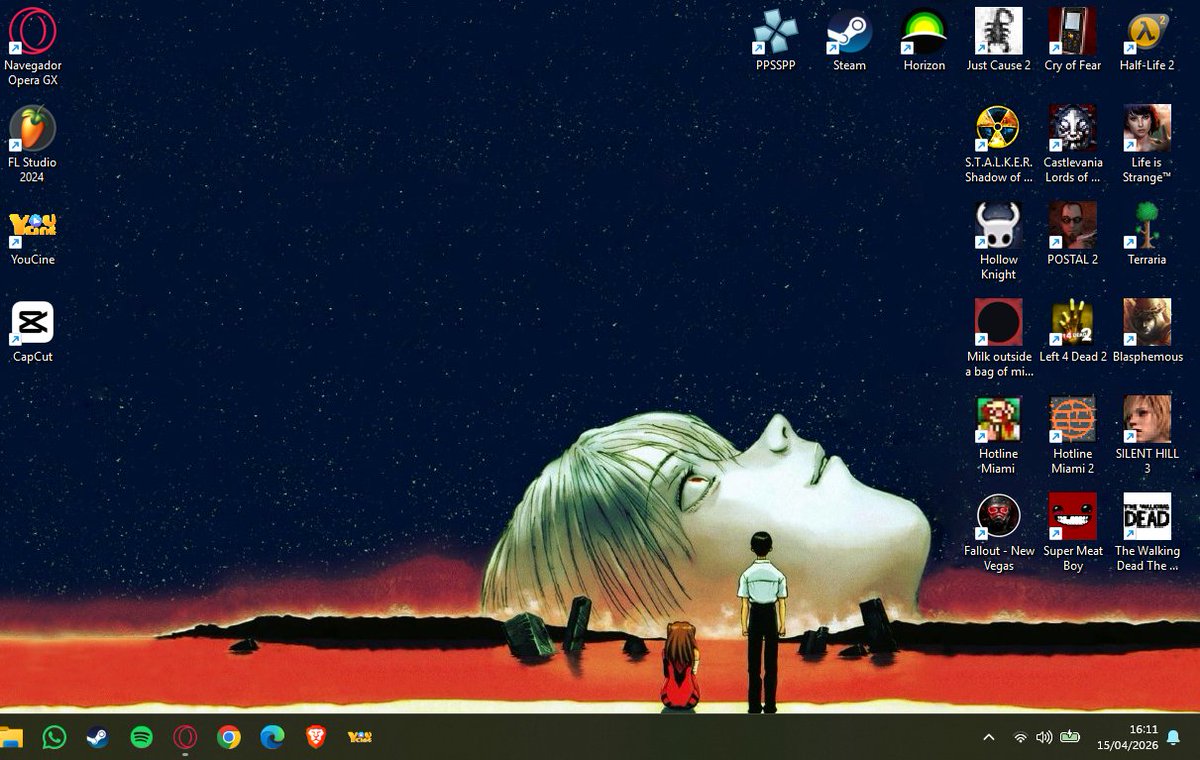Select the Fallout - New Vegas icon

pyautogui.click(x=998, y=532)
